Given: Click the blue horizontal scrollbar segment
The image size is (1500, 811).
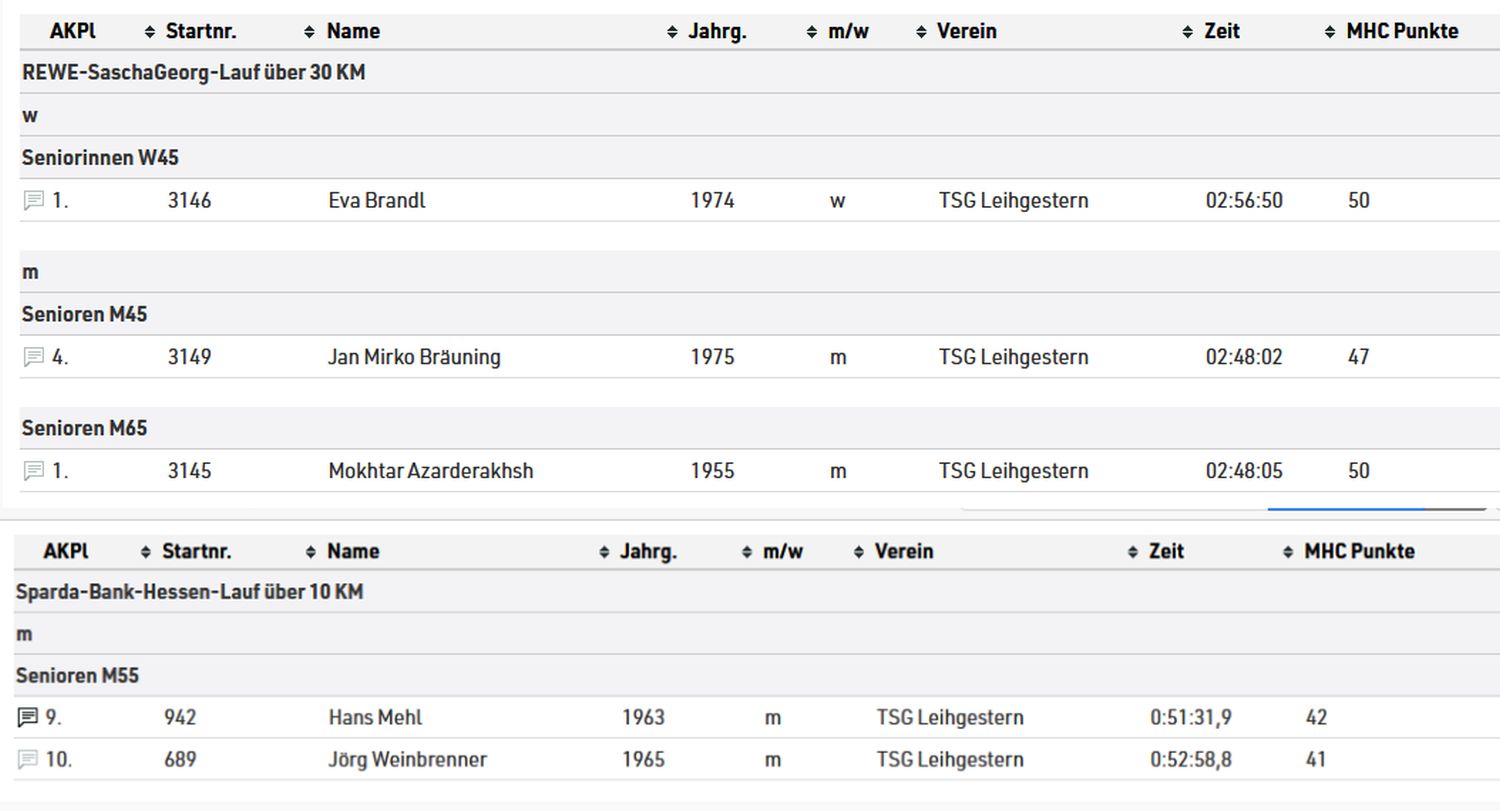Looking at the screenshot, I should (1345, 509).
